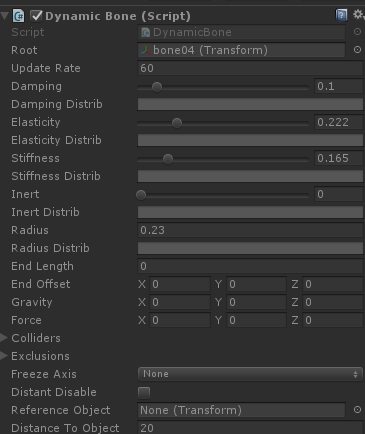
Task: Expand the Exclusions list
Action: [x=4, y=356]
